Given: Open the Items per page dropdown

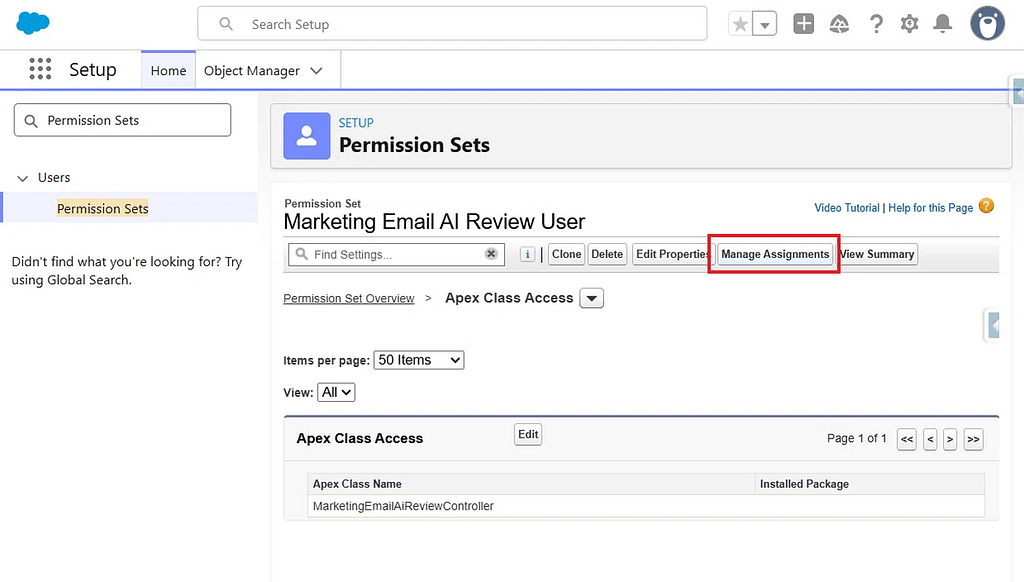Looking at the screenshot, I should 419,360.
